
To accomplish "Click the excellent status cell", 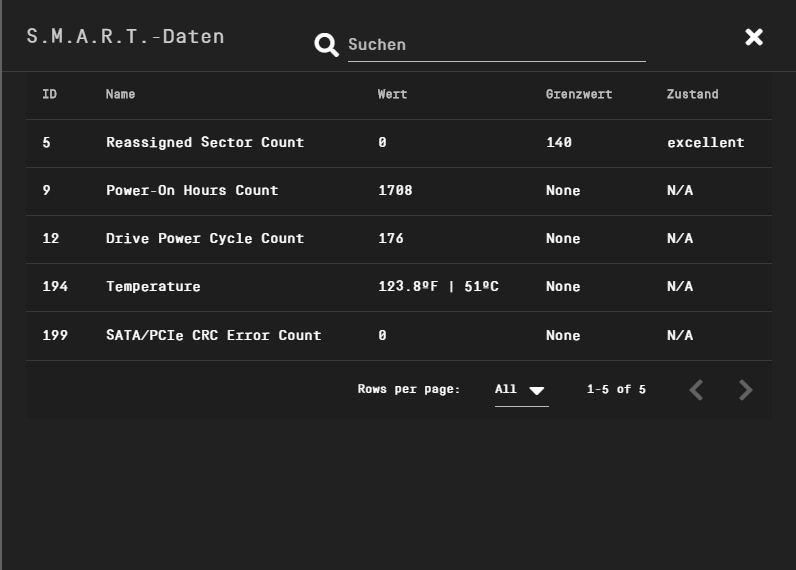I will (706, 143).
